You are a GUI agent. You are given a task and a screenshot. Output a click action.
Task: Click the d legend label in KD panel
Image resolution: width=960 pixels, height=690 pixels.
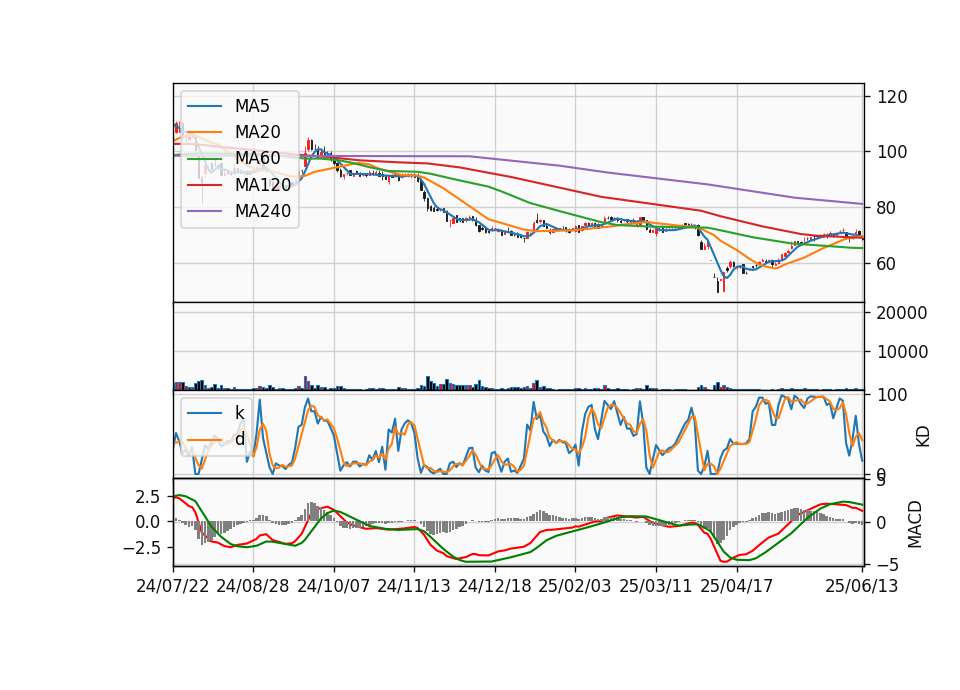[240, 438]
